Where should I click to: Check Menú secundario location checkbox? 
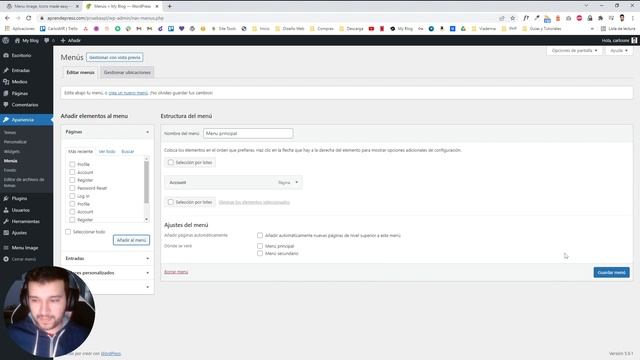point(260,253)
